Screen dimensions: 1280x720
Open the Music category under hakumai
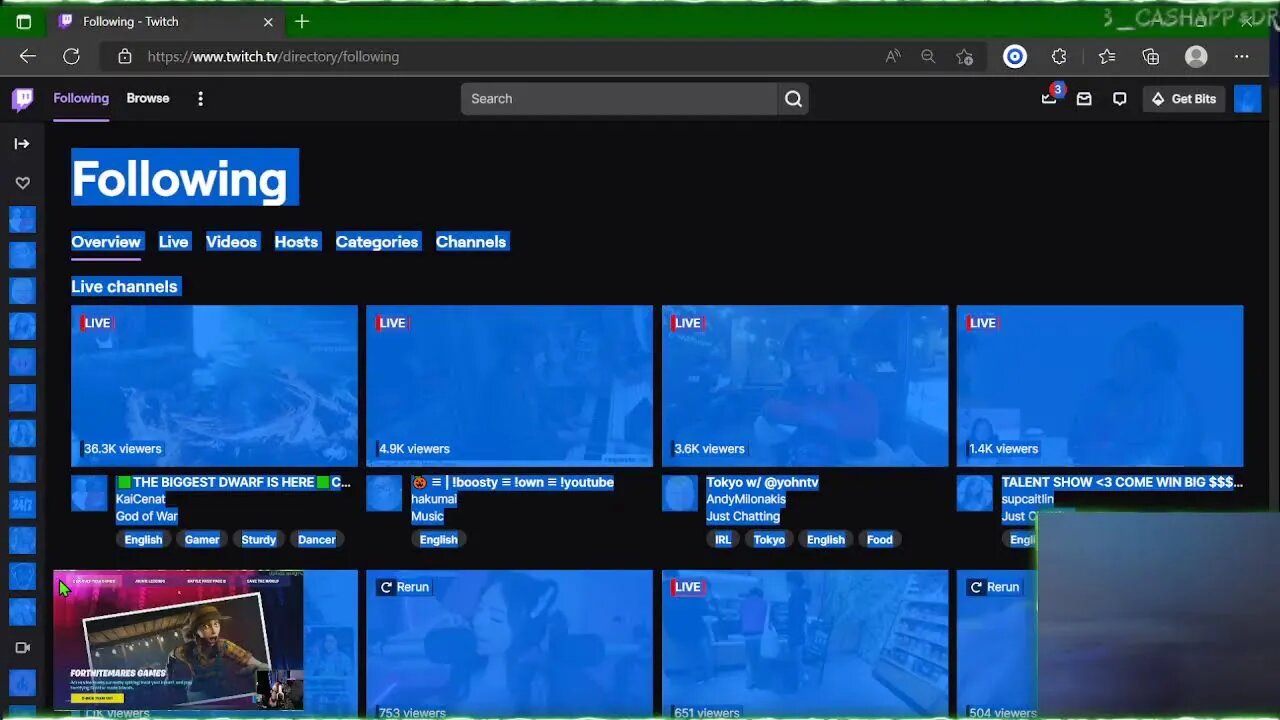[427, 516]
